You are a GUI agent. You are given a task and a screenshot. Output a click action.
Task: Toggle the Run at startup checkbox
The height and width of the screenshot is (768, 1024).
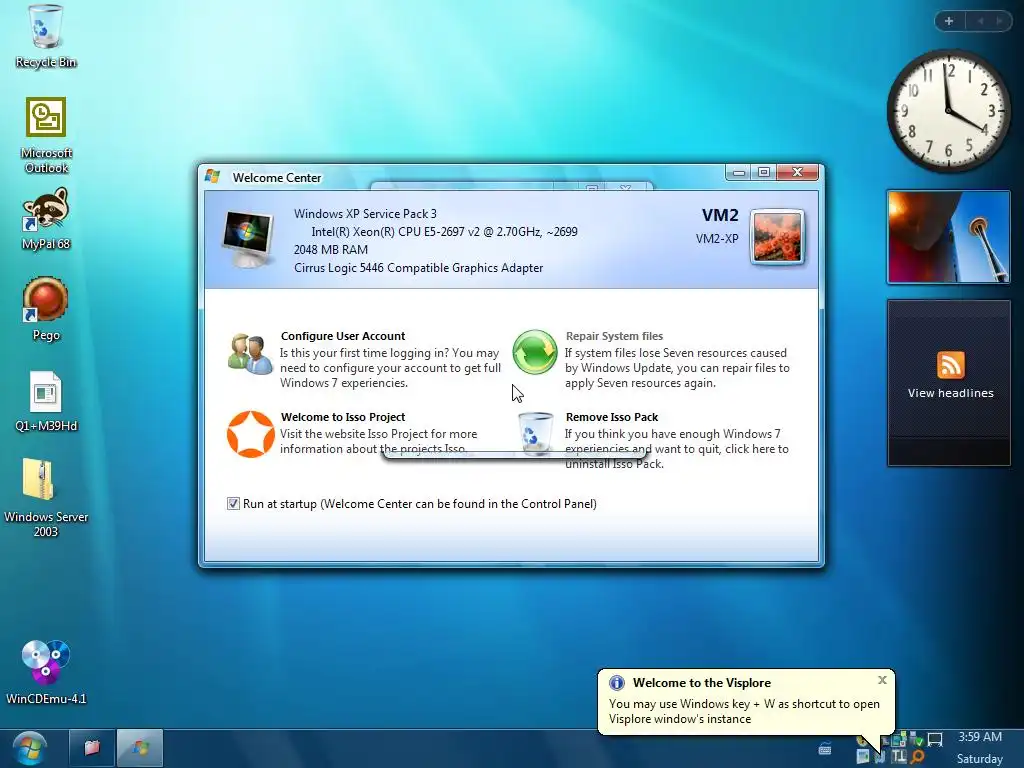233,504
